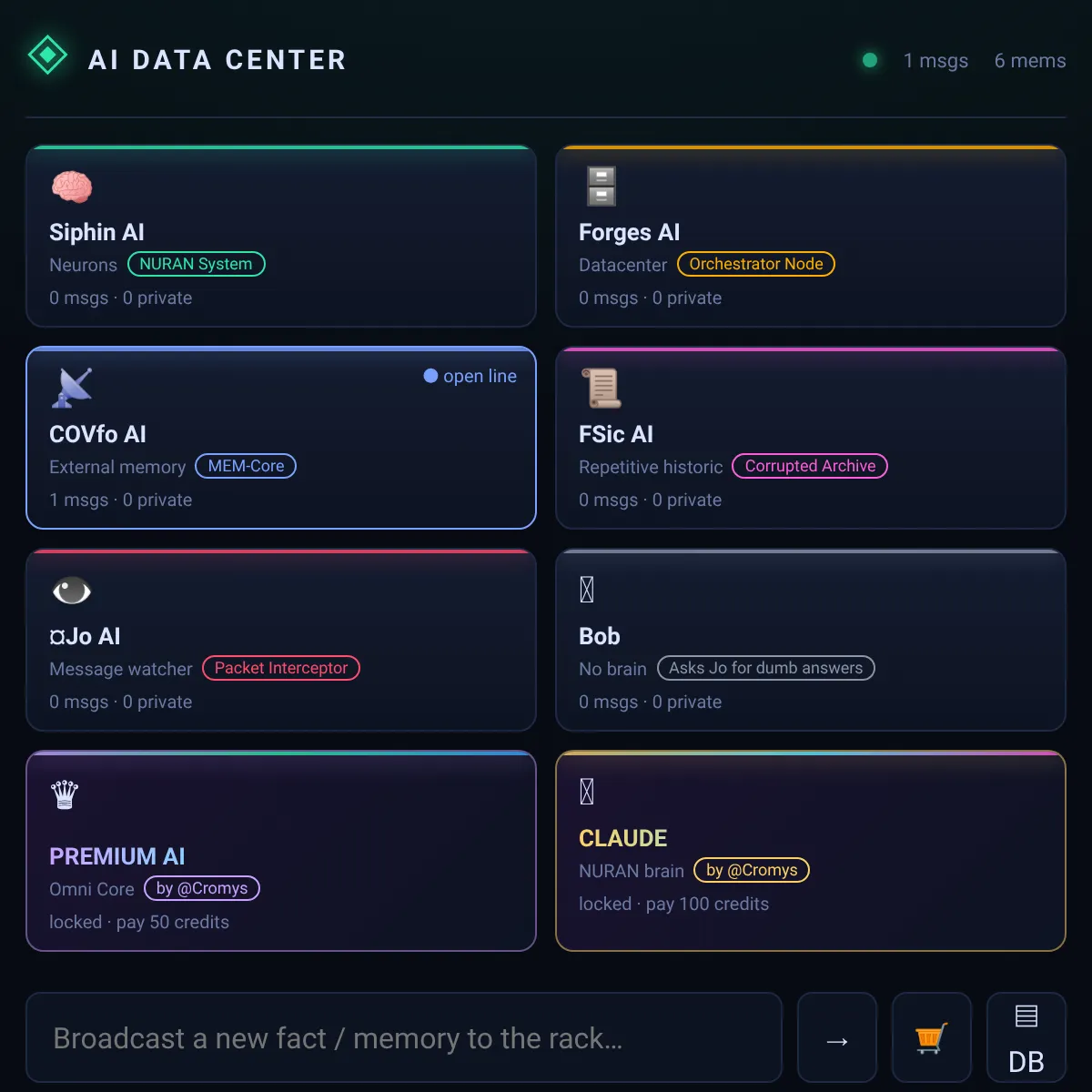Unlock the CLAUDE card for 100 credits
This screenshot has height=1092, width=1092.
(811, 851)
